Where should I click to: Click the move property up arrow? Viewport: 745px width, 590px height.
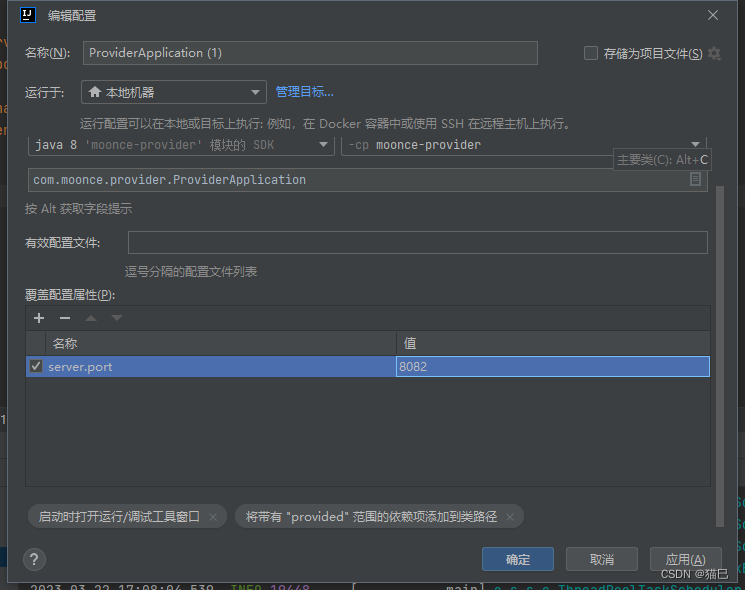click(91, 318)
